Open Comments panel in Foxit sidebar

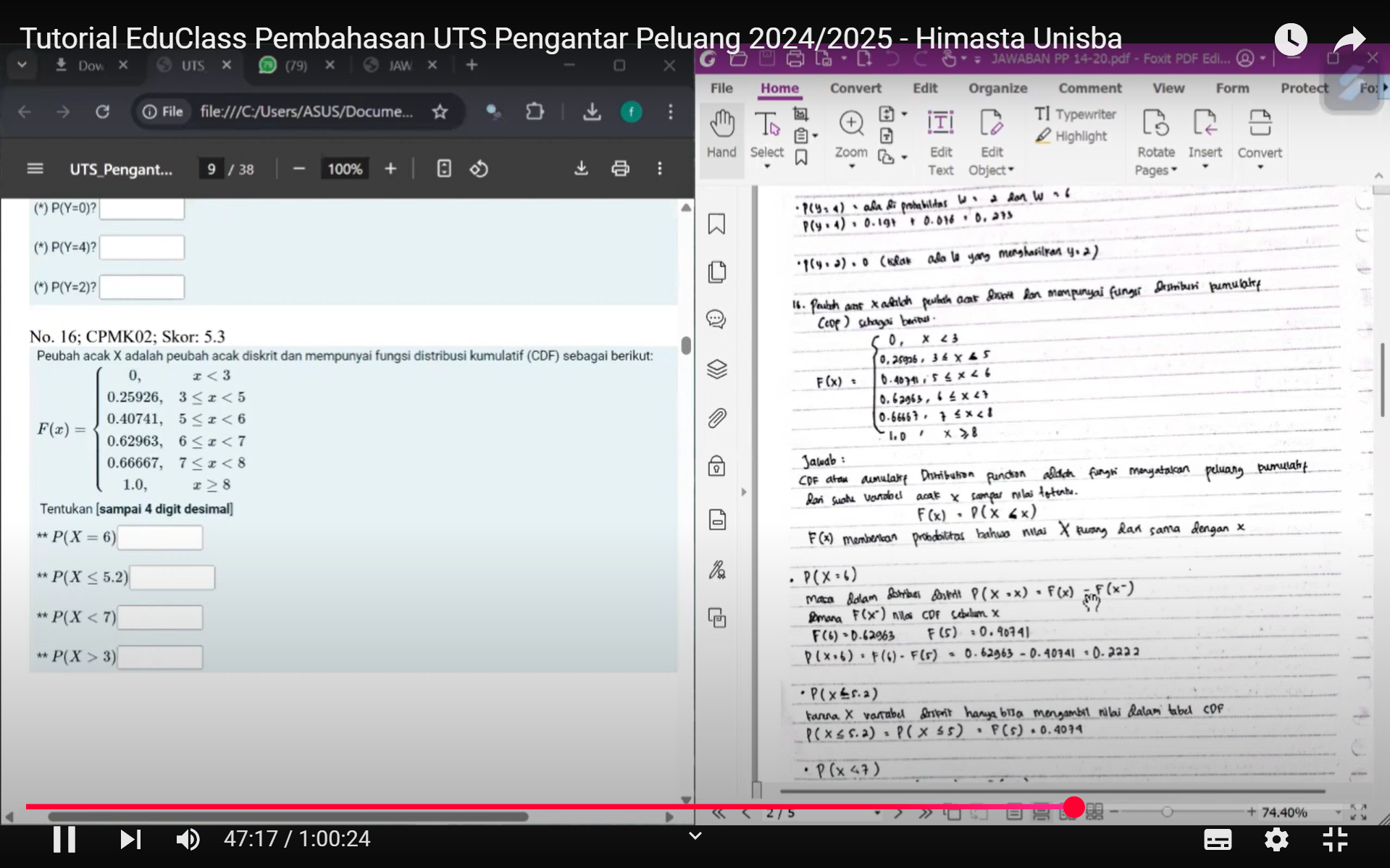click(x=716, y=319)
